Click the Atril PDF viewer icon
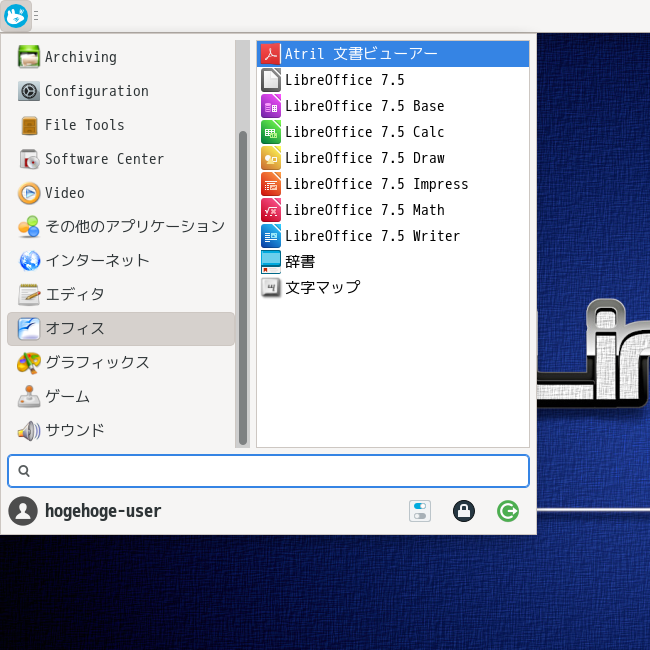This screenshot has width=650, height=650. pyautogui.click(x=271, y=54)
